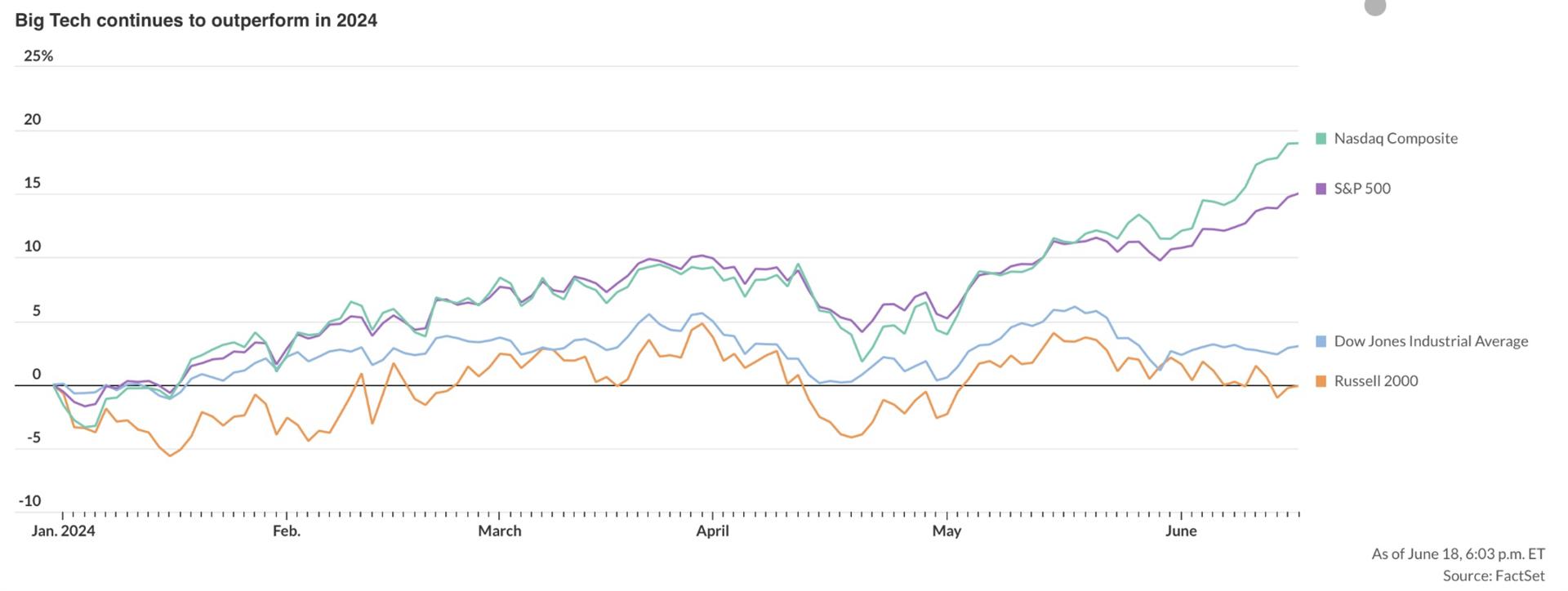Click the Jan. 2024 x-axis label
1568x591 pixels.
(x=63, y=531)
